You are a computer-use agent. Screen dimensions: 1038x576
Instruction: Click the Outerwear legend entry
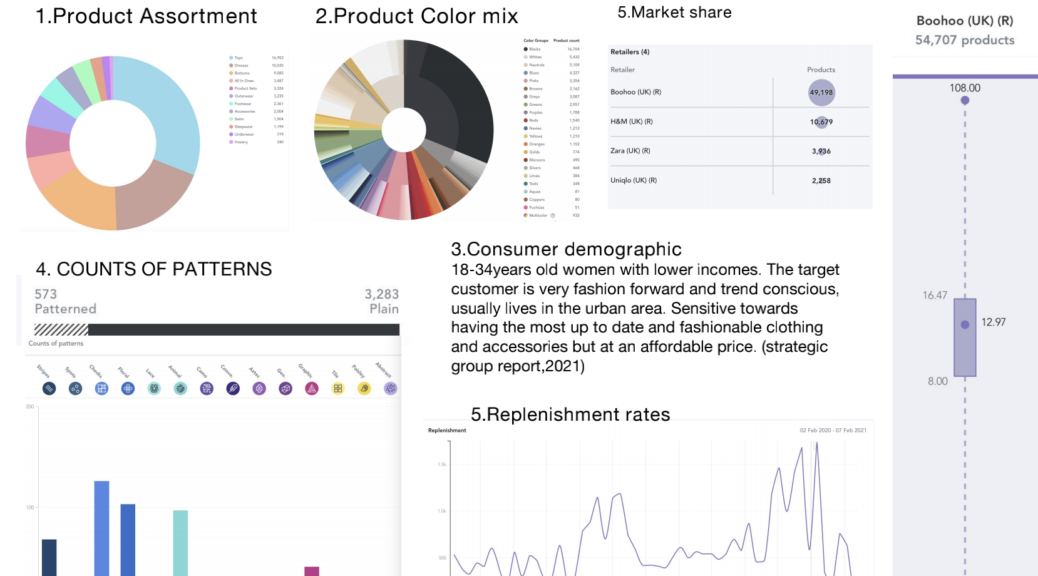click(257, 96)
